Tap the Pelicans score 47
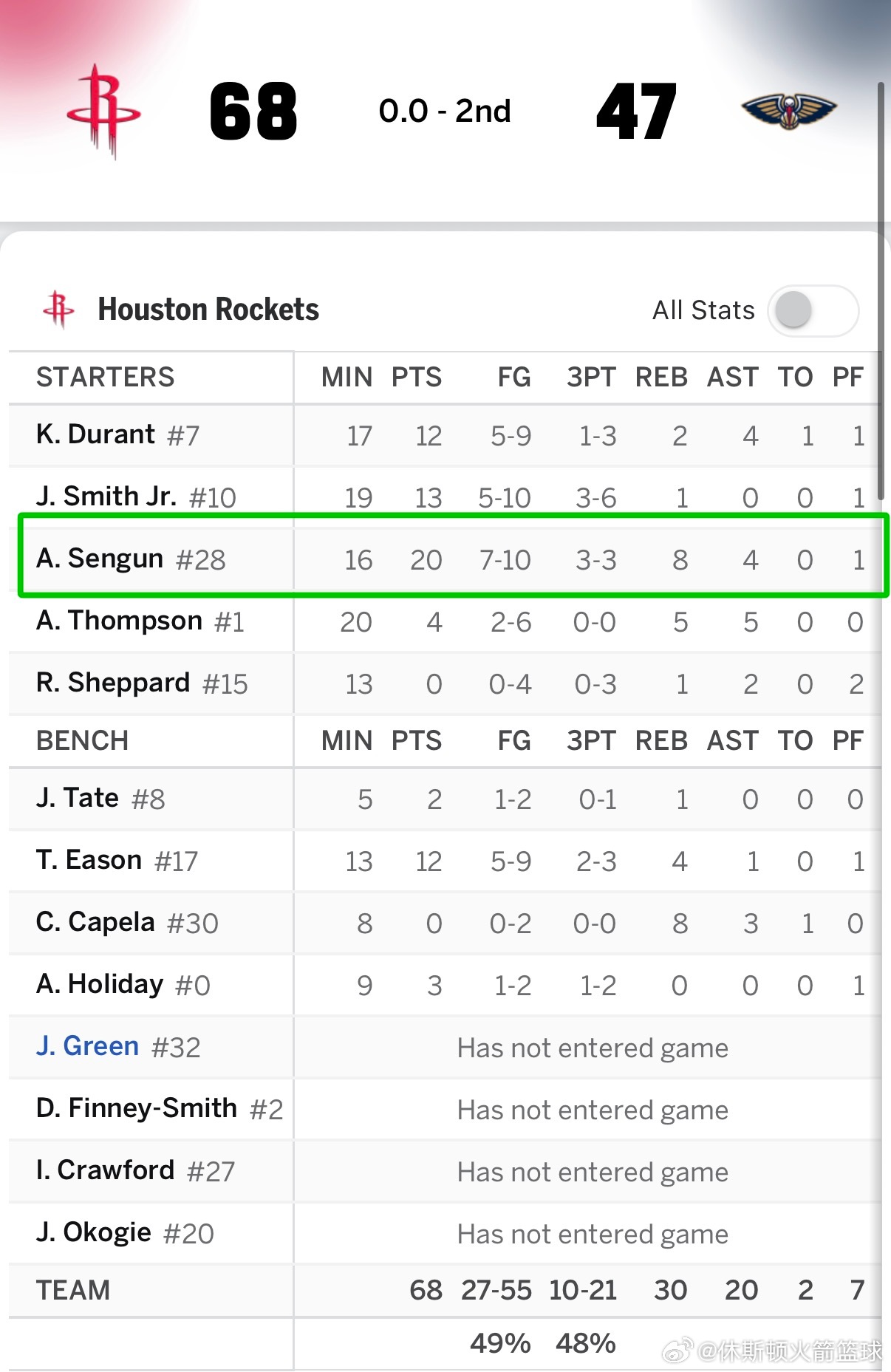This screenshot has height=1372, width=891. 636,112
